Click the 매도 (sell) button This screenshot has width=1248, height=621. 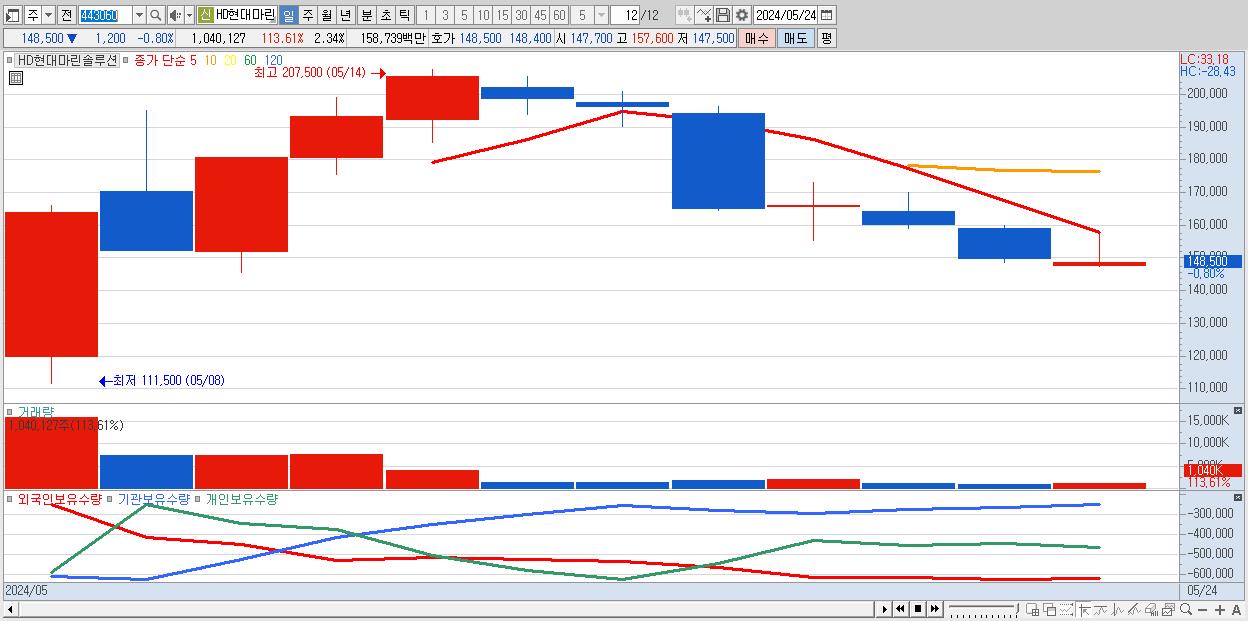[x=795, y=38]
